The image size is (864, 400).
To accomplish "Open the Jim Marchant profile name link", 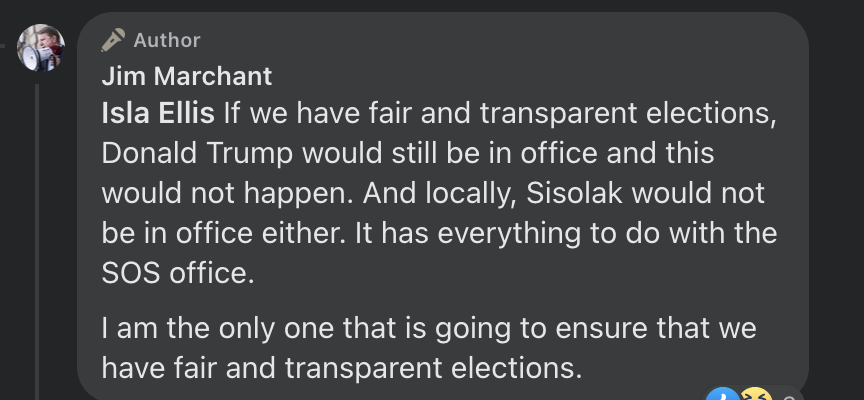I will pos(187,76).
